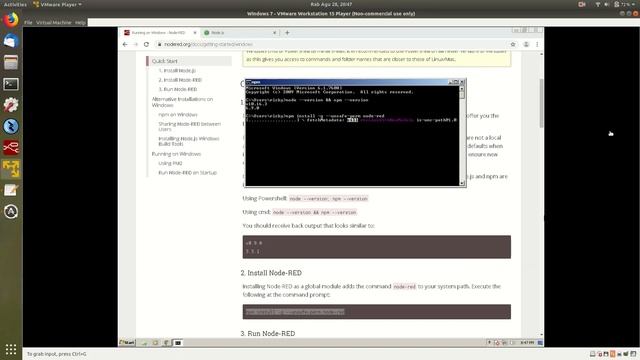Click the date and time in top bar
The image size is (640, 360).
coord(331,4)
